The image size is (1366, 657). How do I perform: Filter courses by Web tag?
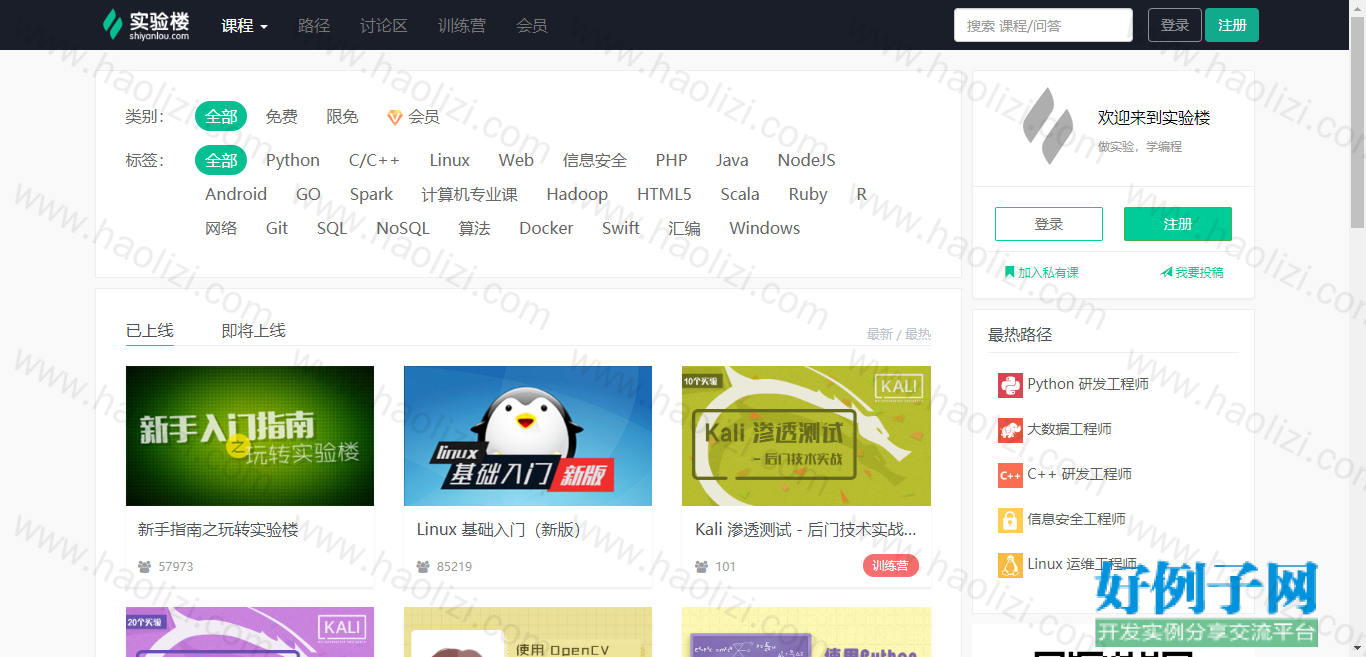(x=516, y=160)
